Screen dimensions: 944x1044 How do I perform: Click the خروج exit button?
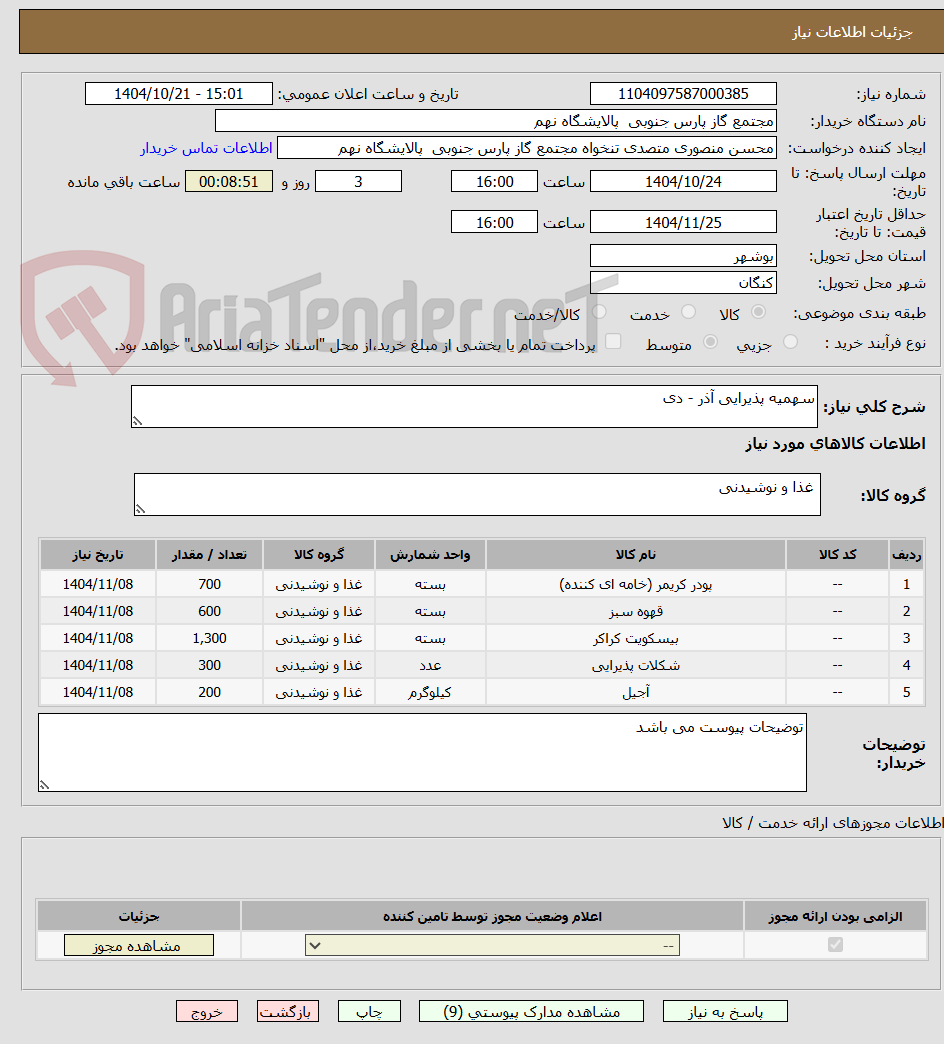207,1011
